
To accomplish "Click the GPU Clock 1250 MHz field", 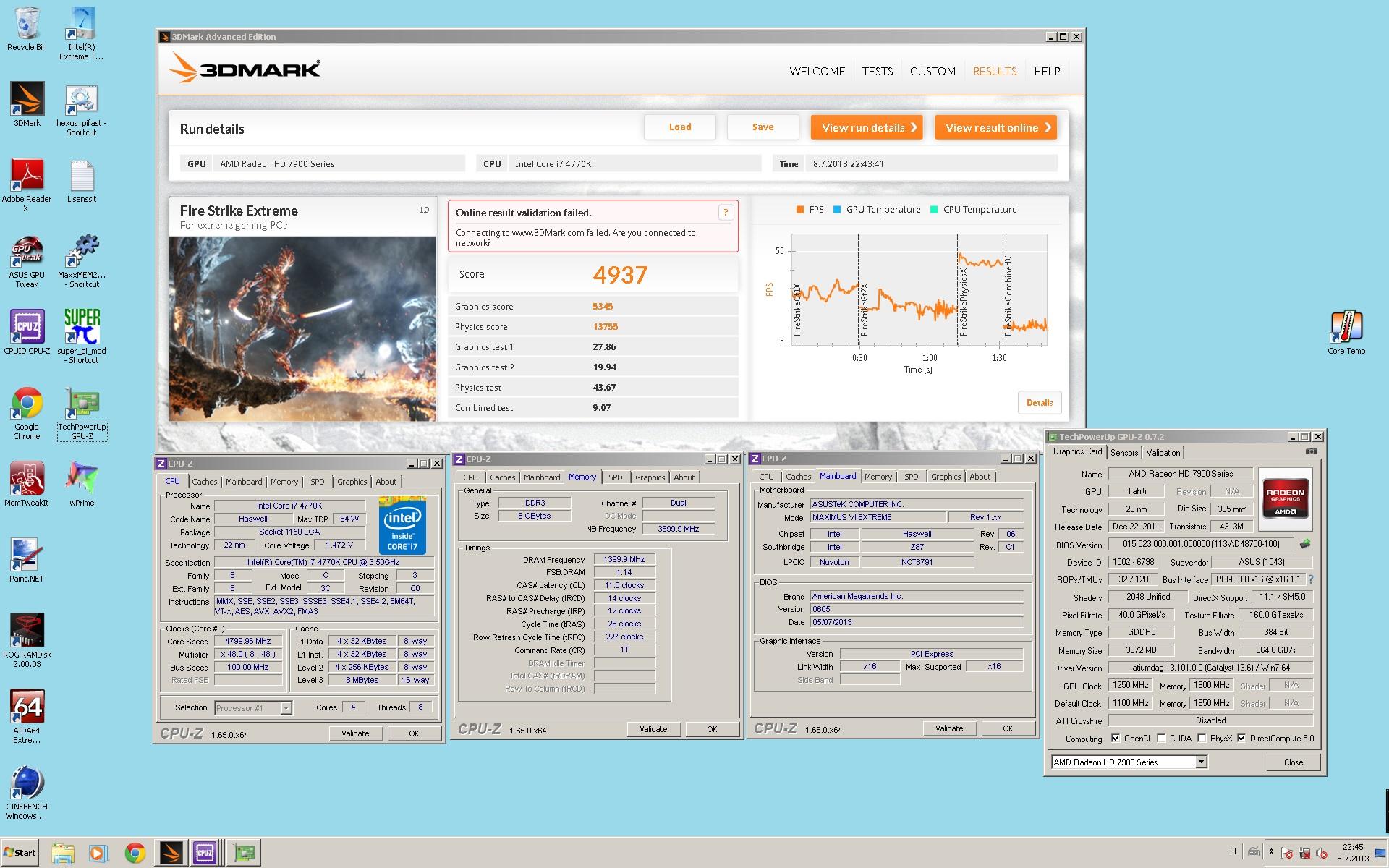I will tap(1131, 685).
